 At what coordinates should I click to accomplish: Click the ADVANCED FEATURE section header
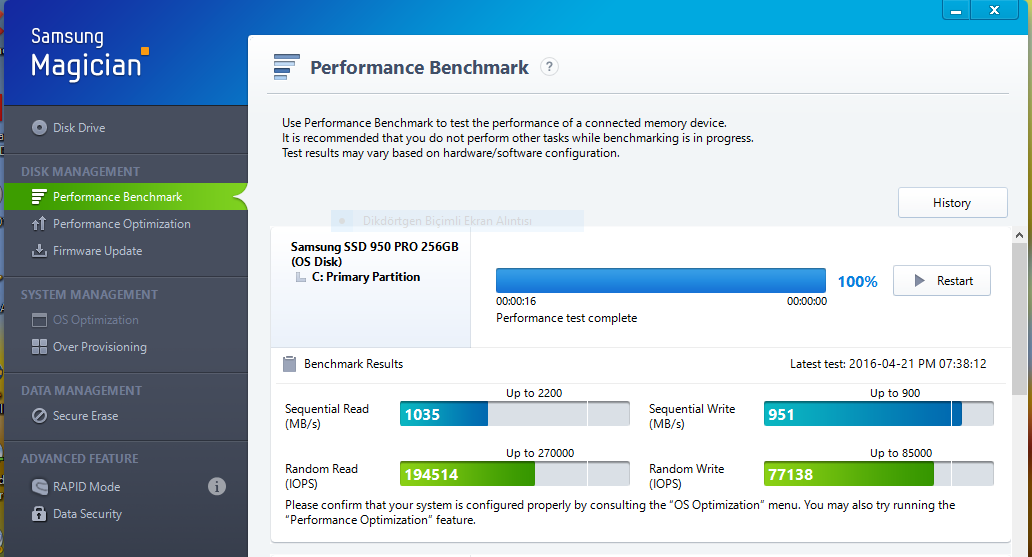click(x=80, y=458)
